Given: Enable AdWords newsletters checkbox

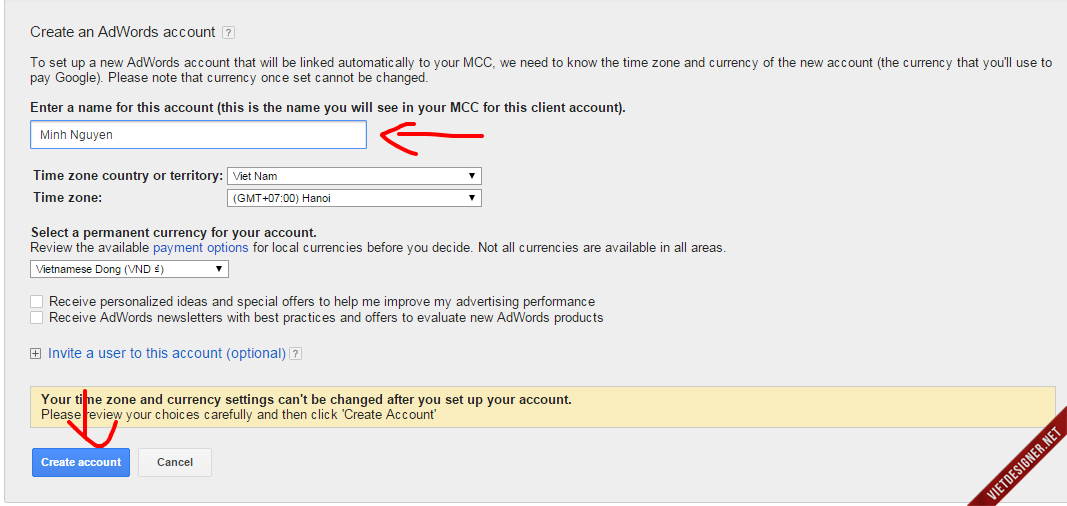Looking at the screenshot, I should point(37,318).
